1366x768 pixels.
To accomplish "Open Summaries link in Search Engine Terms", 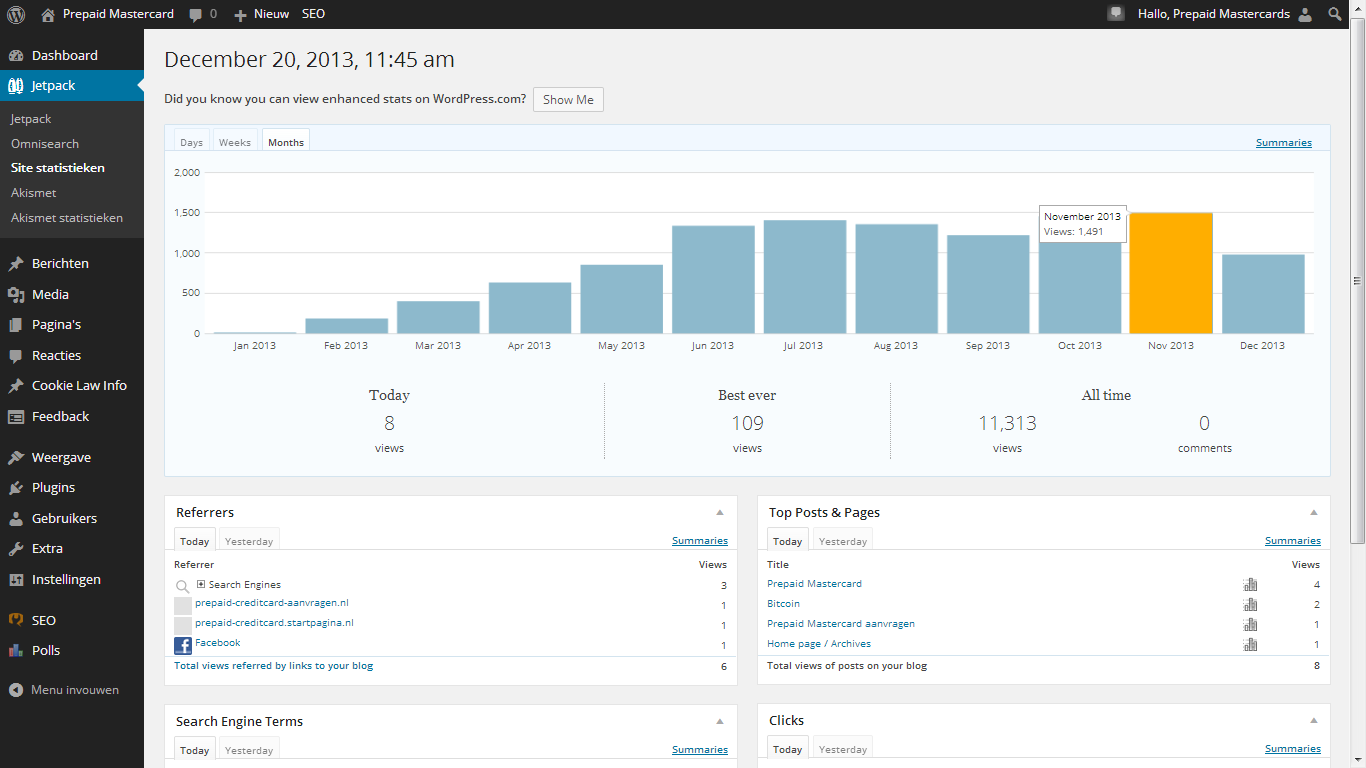I will point(700,750).
